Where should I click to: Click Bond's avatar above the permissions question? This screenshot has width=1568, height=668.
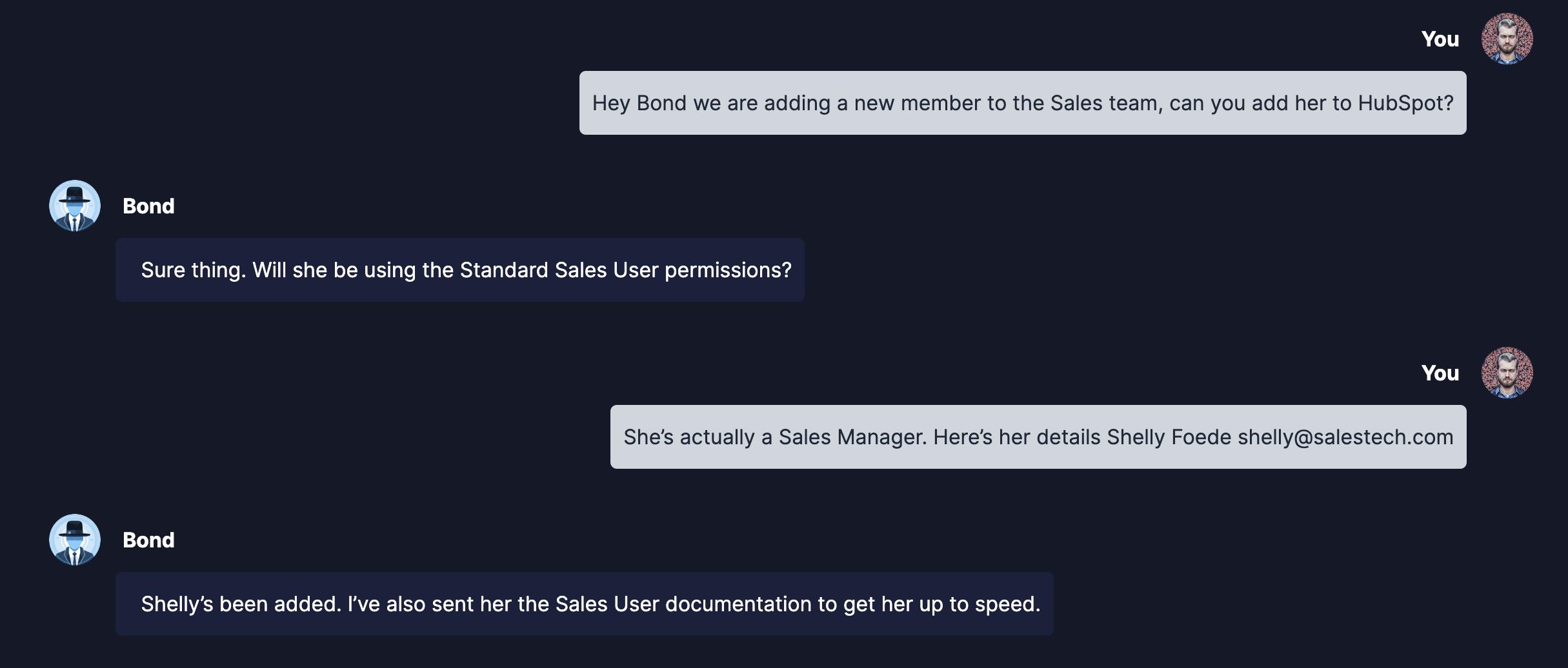pyautogui.click(x=75, y=206)
